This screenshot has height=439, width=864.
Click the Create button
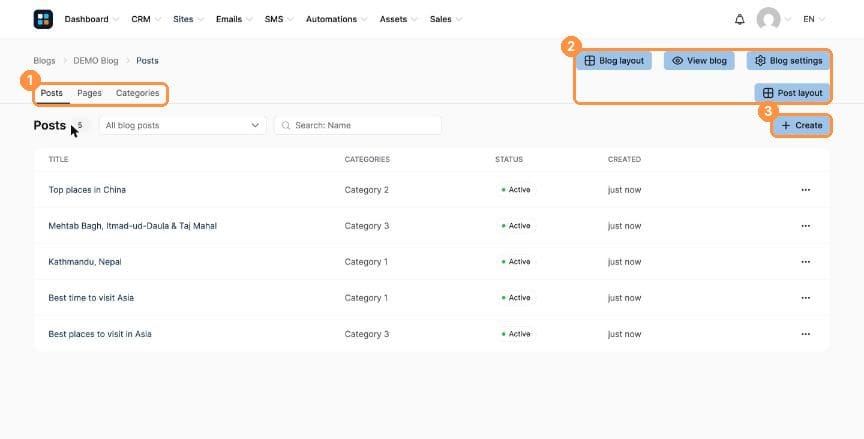pos(801,126)
